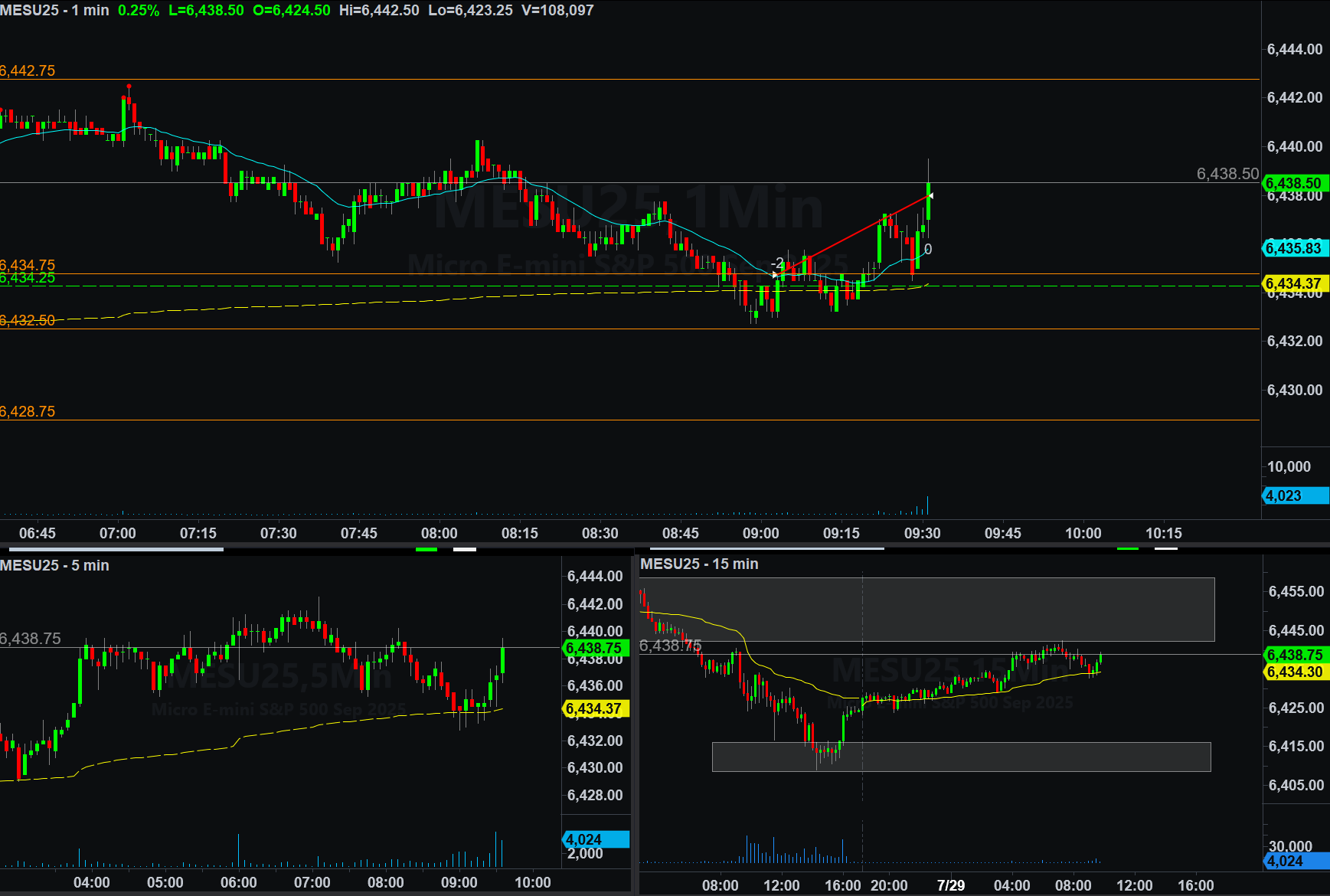Click the blue 4,023 volume tag on 1 min chart
The height and width of the screenshot is (896, 1330).
tap(1296, 495)
